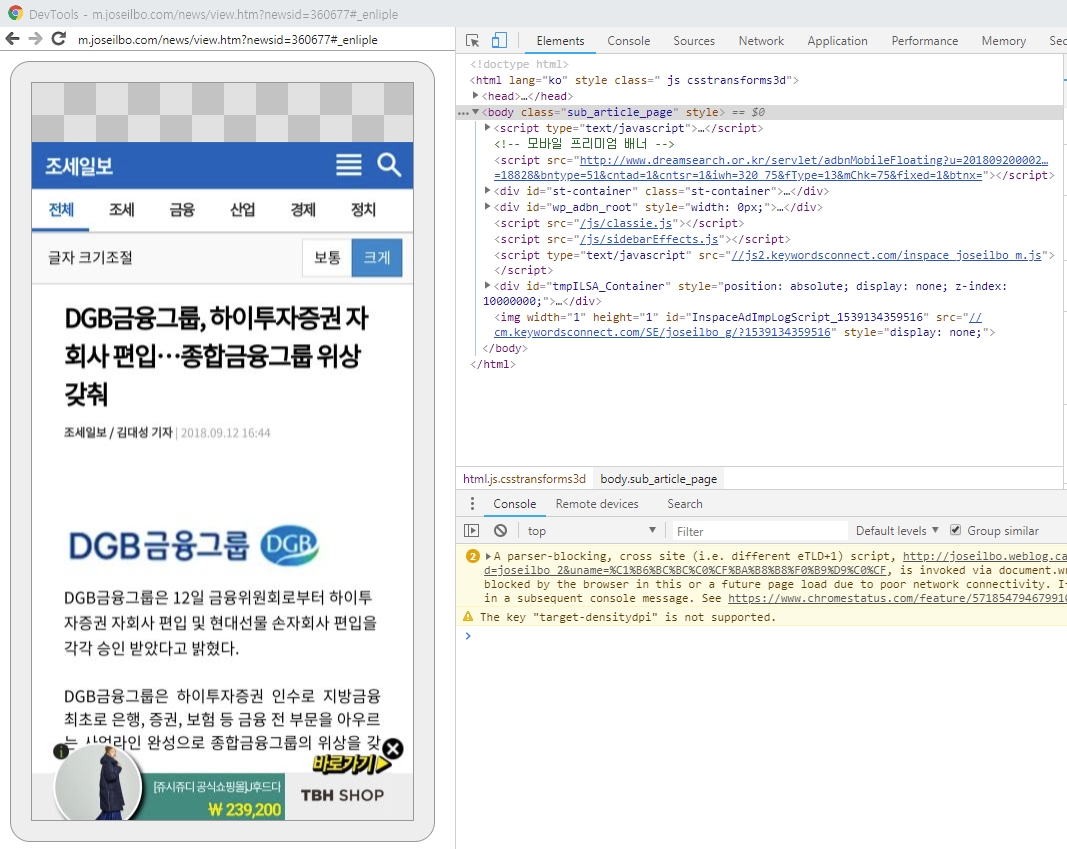Select body.sub_article_page breadcrumb
The height and width of the screenshot is (849, 1067).
(x=658, y=479)
